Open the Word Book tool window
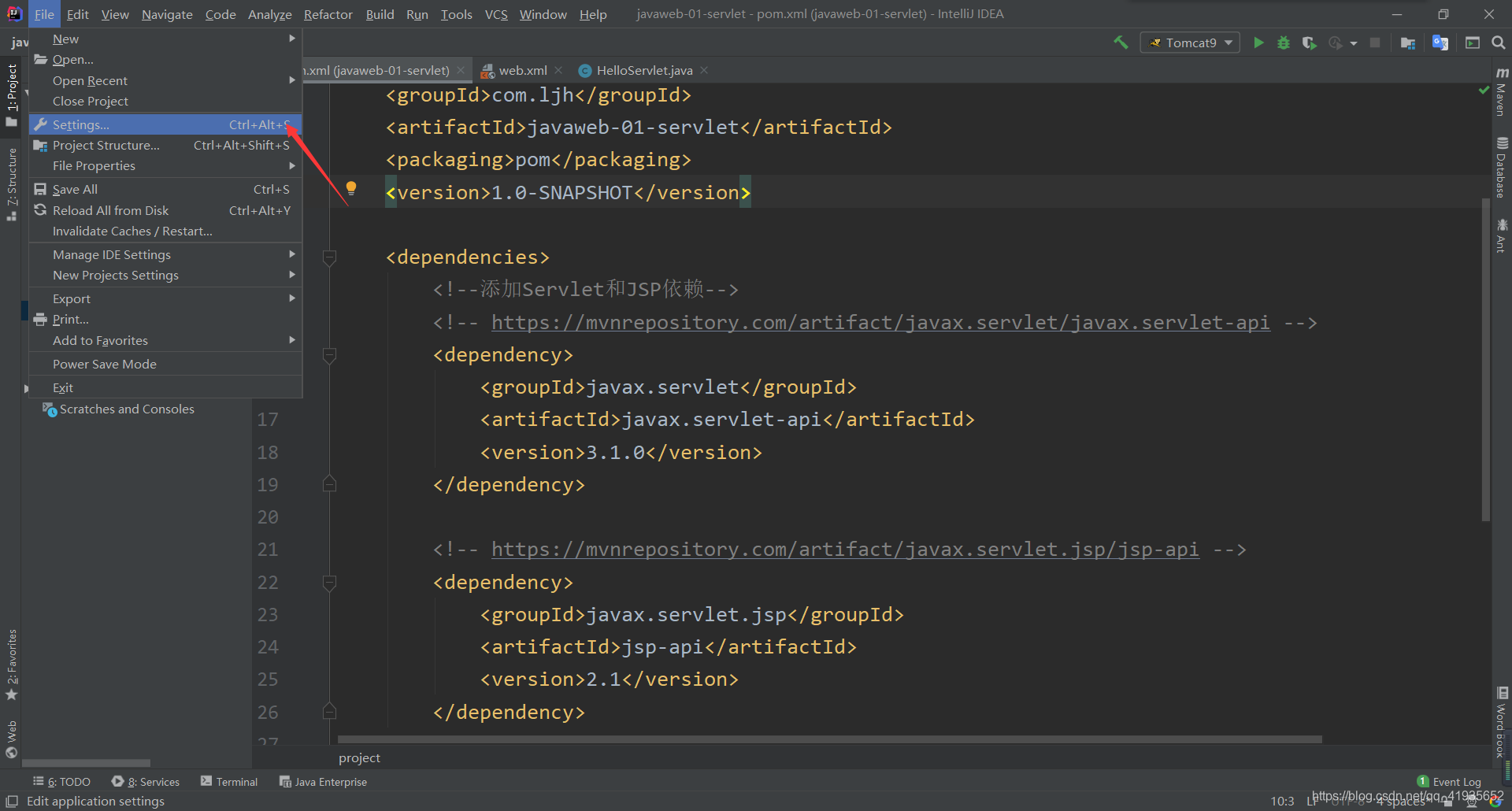This screenshot has height=811, width=1512. [1502, 722]
